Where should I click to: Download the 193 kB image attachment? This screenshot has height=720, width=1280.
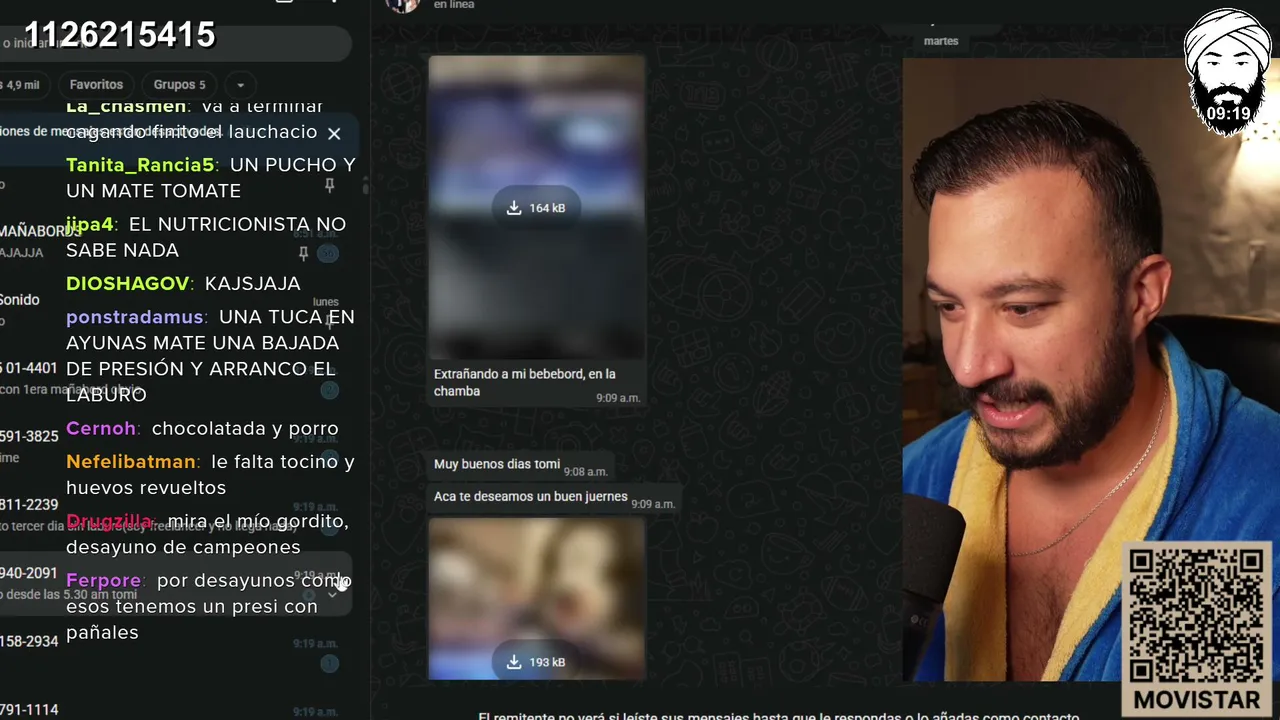tap(536, 662)
